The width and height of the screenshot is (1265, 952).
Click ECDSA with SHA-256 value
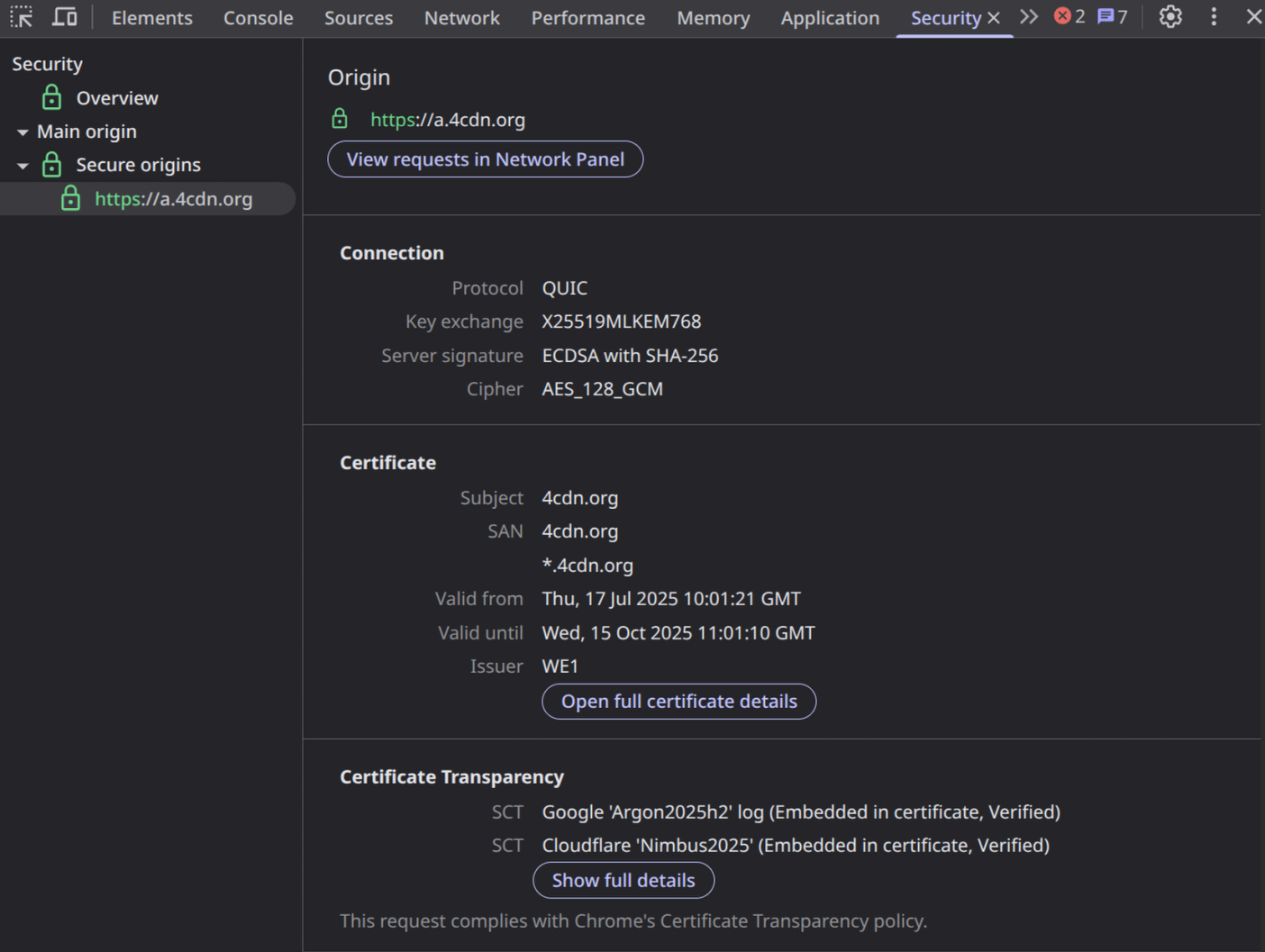[631, 356]
